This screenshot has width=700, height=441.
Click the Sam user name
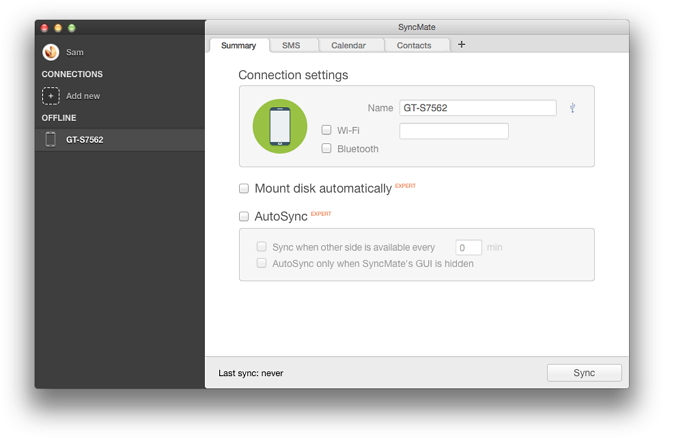pyautogui.click(x=75, y=52)
